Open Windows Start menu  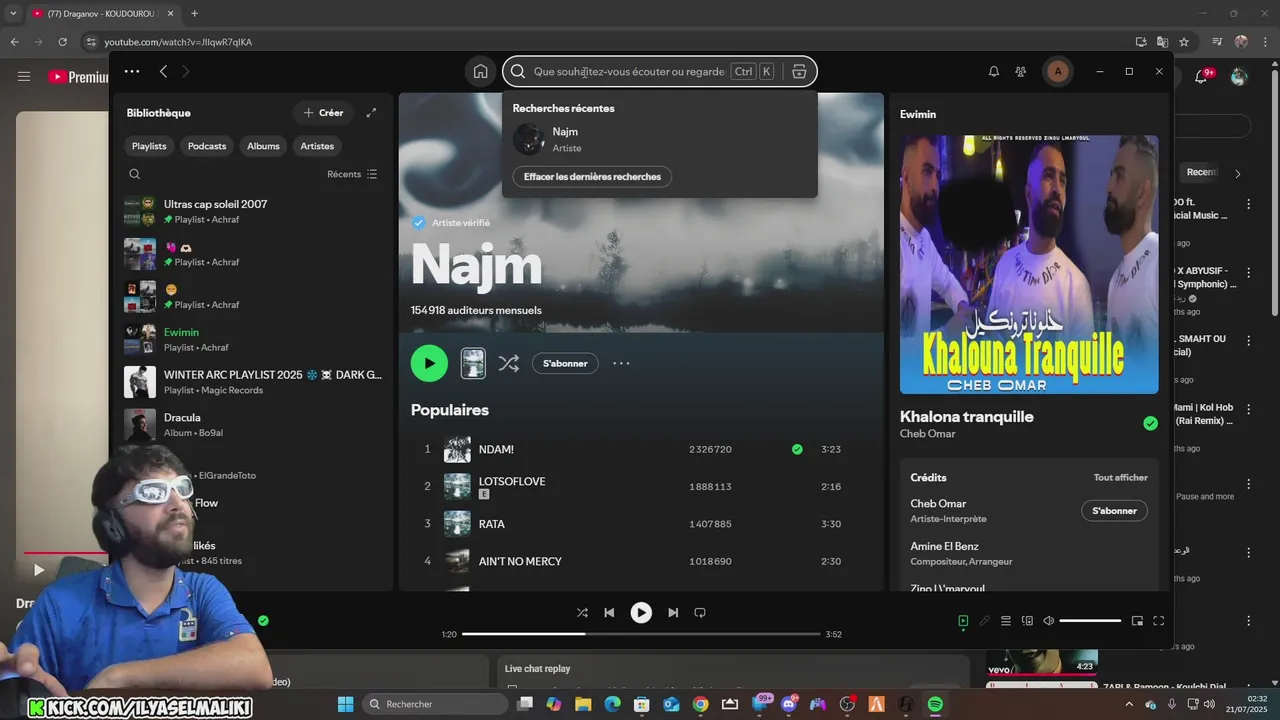coord(345,704)
